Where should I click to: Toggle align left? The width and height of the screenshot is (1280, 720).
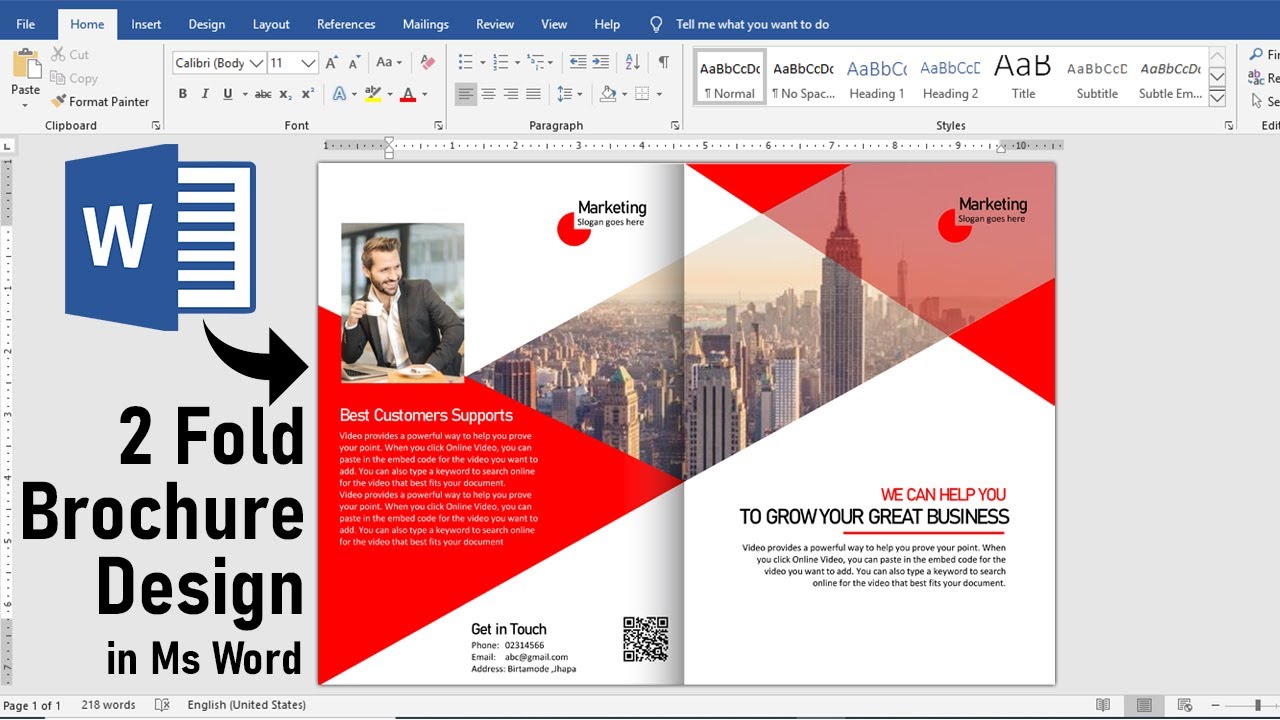[466, 94]
